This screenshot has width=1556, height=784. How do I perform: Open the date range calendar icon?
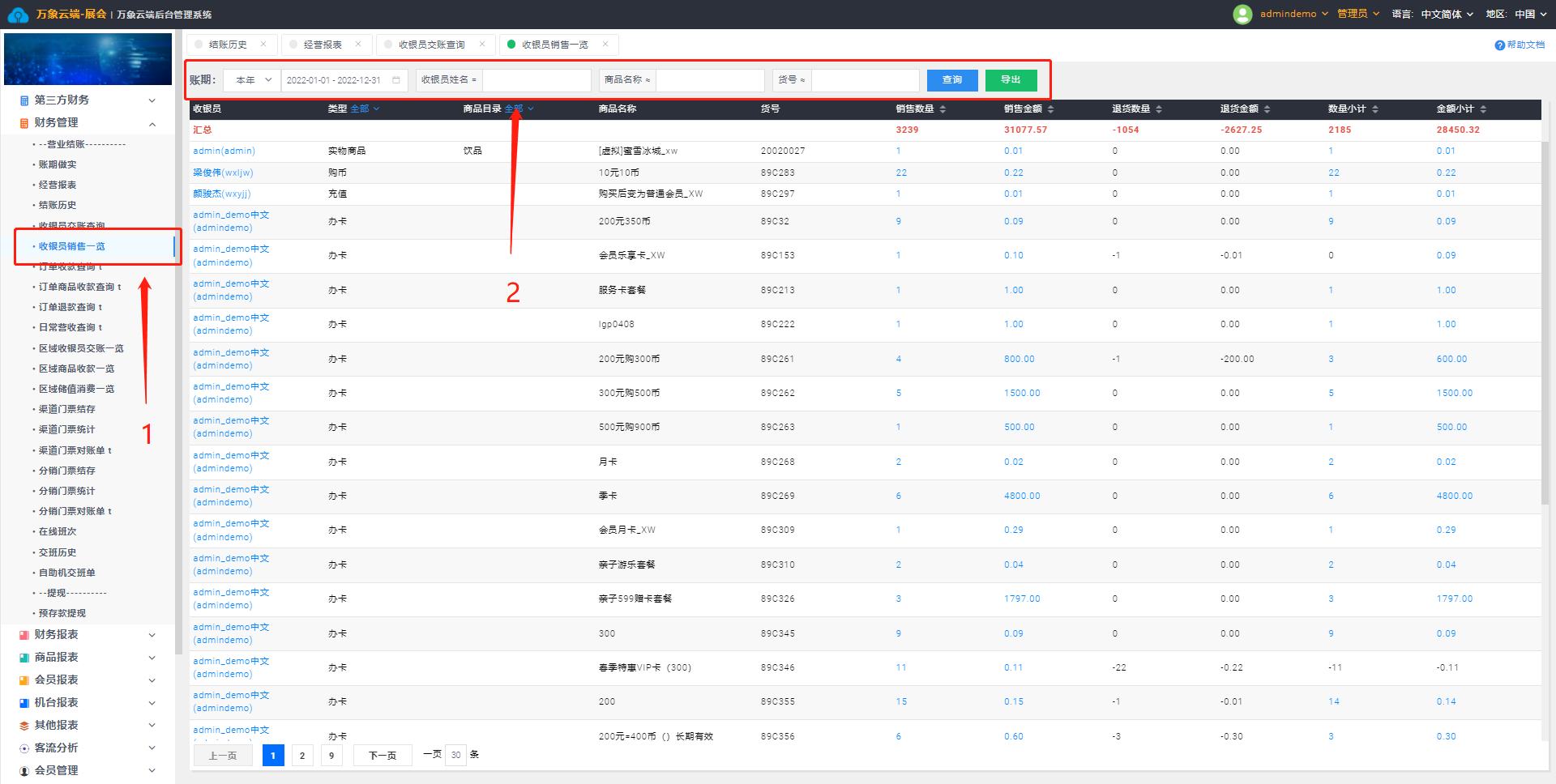point(396,80)
